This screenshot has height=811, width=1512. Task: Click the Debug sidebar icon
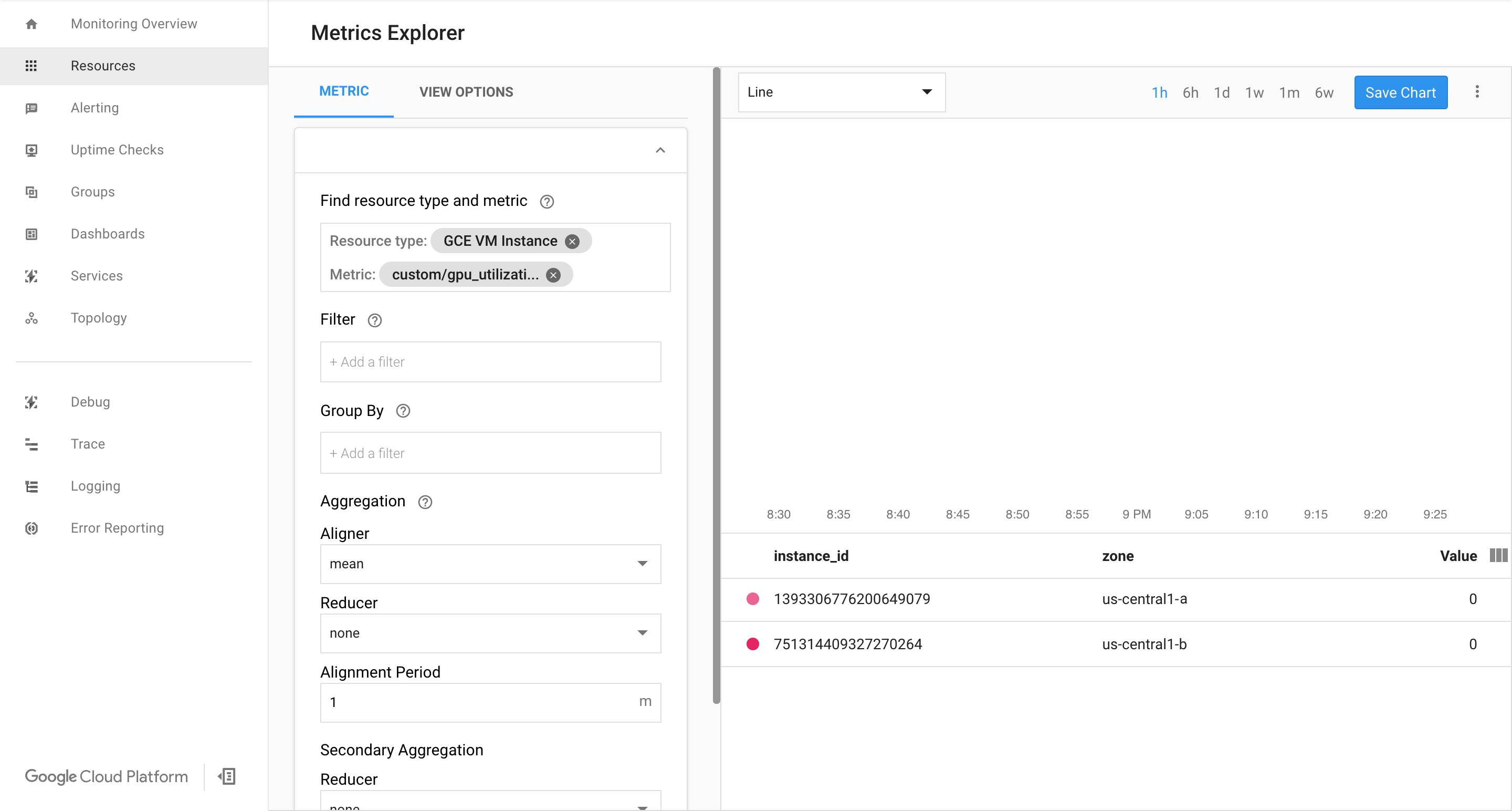[31, 402]
